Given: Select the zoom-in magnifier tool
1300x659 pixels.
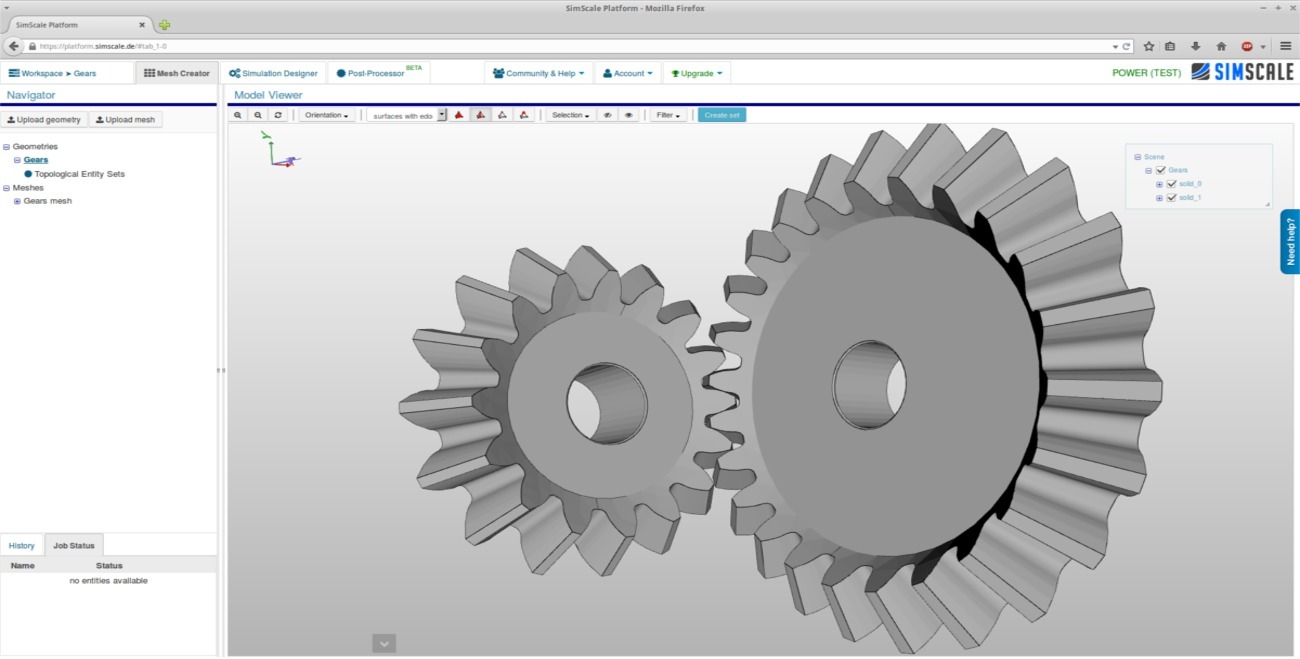Looking at the screenshot, I should point(237,114).
